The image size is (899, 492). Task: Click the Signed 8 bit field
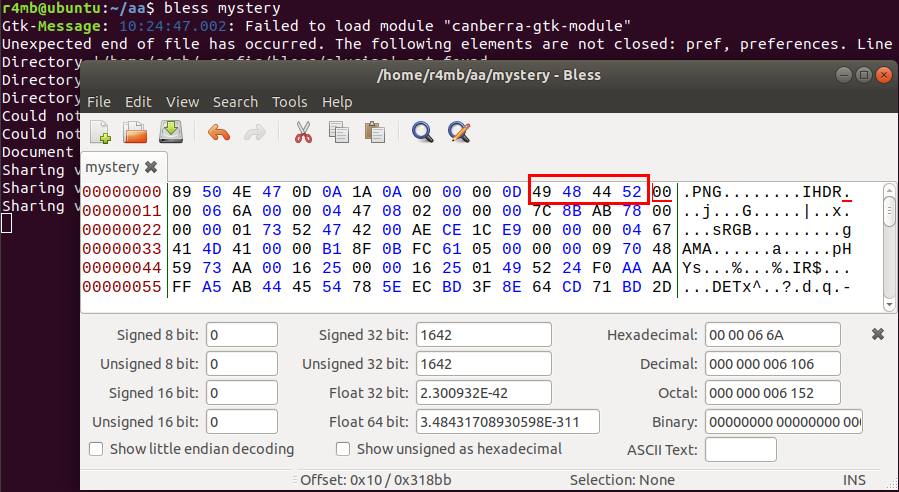[x=242, y=335]
